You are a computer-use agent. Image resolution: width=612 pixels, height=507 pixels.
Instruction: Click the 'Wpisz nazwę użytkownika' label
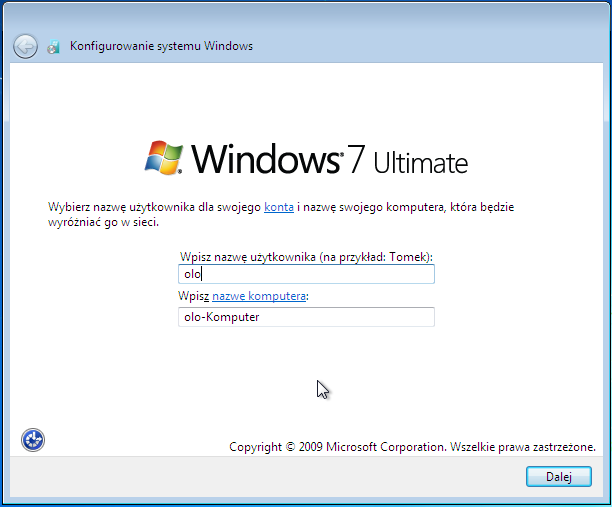point(306,257)
